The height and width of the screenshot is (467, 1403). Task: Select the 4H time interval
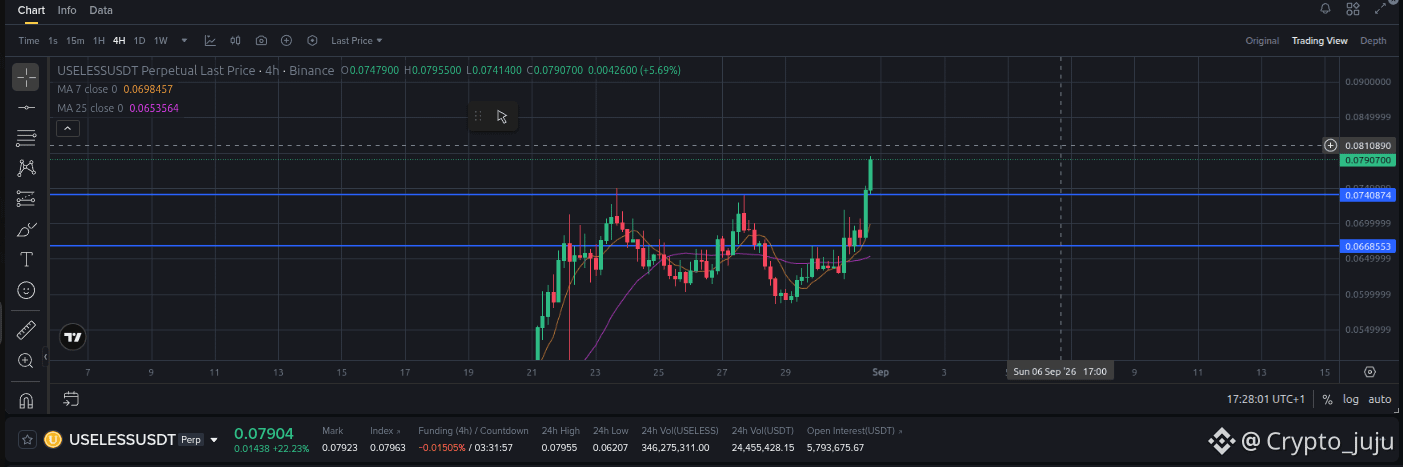(x=119, y=41)
